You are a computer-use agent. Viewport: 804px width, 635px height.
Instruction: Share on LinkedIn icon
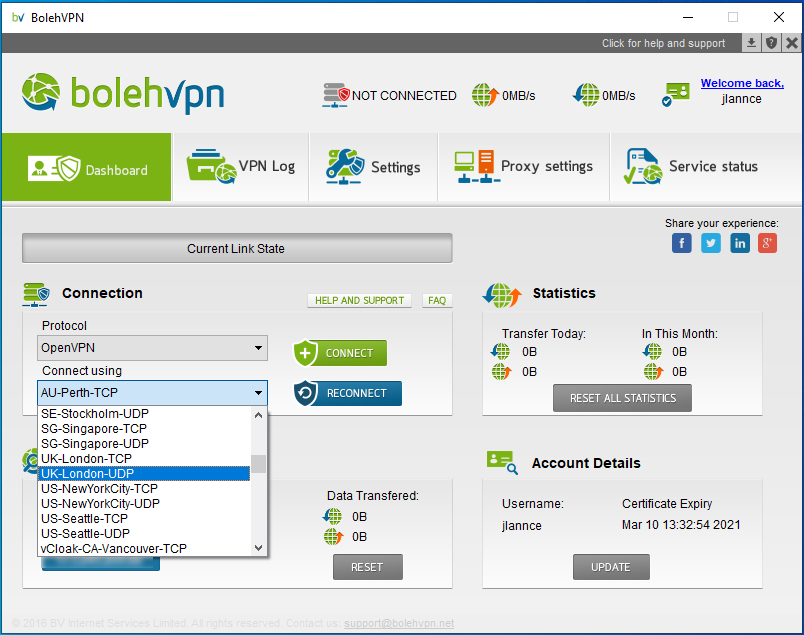740,243
